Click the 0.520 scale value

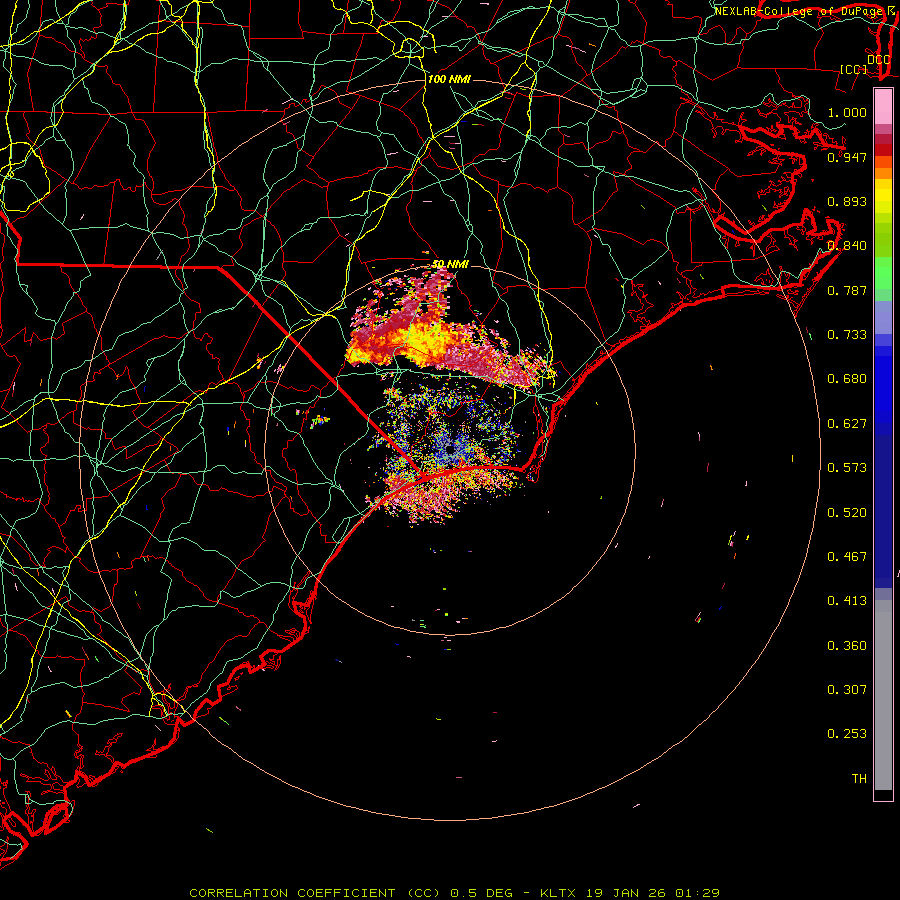point(847,513)
